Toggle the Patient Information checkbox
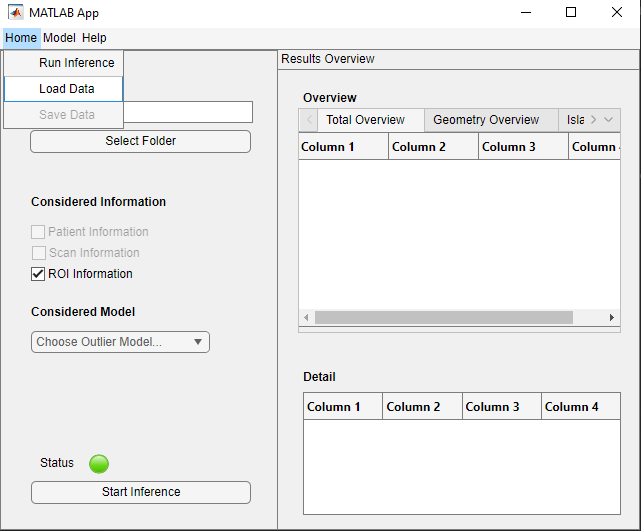 click(x=40, y=232)
